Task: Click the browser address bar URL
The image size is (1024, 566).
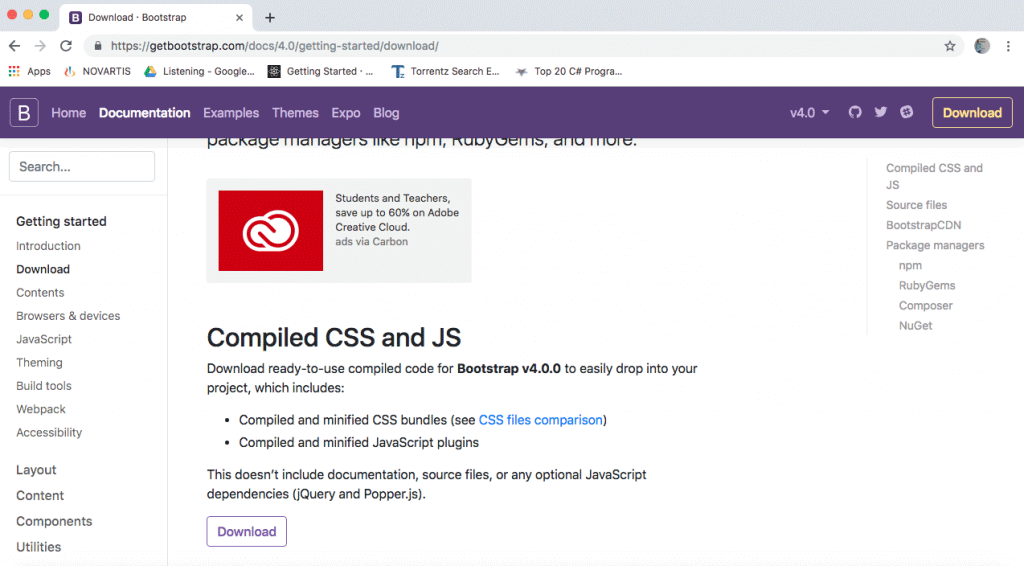Action: (x=274, y=46)
